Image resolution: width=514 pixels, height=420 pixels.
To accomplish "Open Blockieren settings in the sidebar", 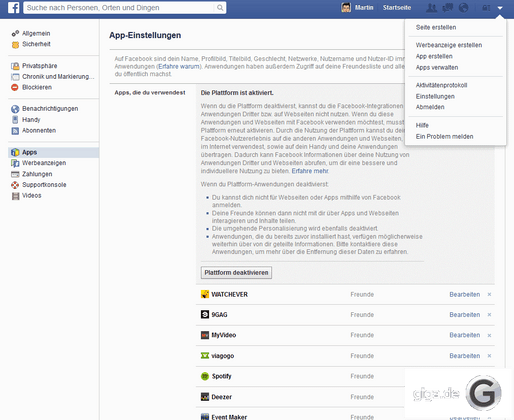I will pyautogui.click(x=37, y=87).
